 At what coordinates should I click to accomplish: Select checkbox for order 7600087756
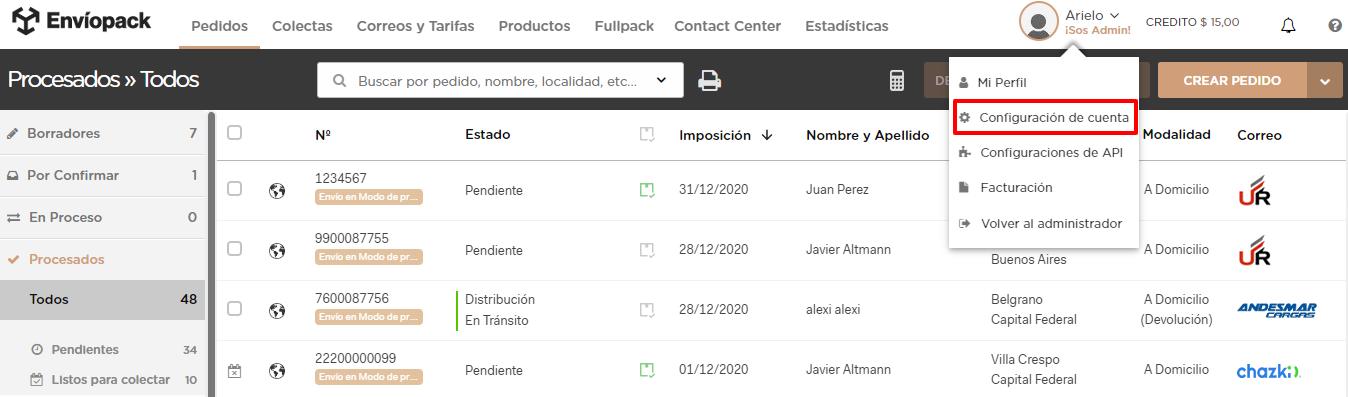point(234,309)
